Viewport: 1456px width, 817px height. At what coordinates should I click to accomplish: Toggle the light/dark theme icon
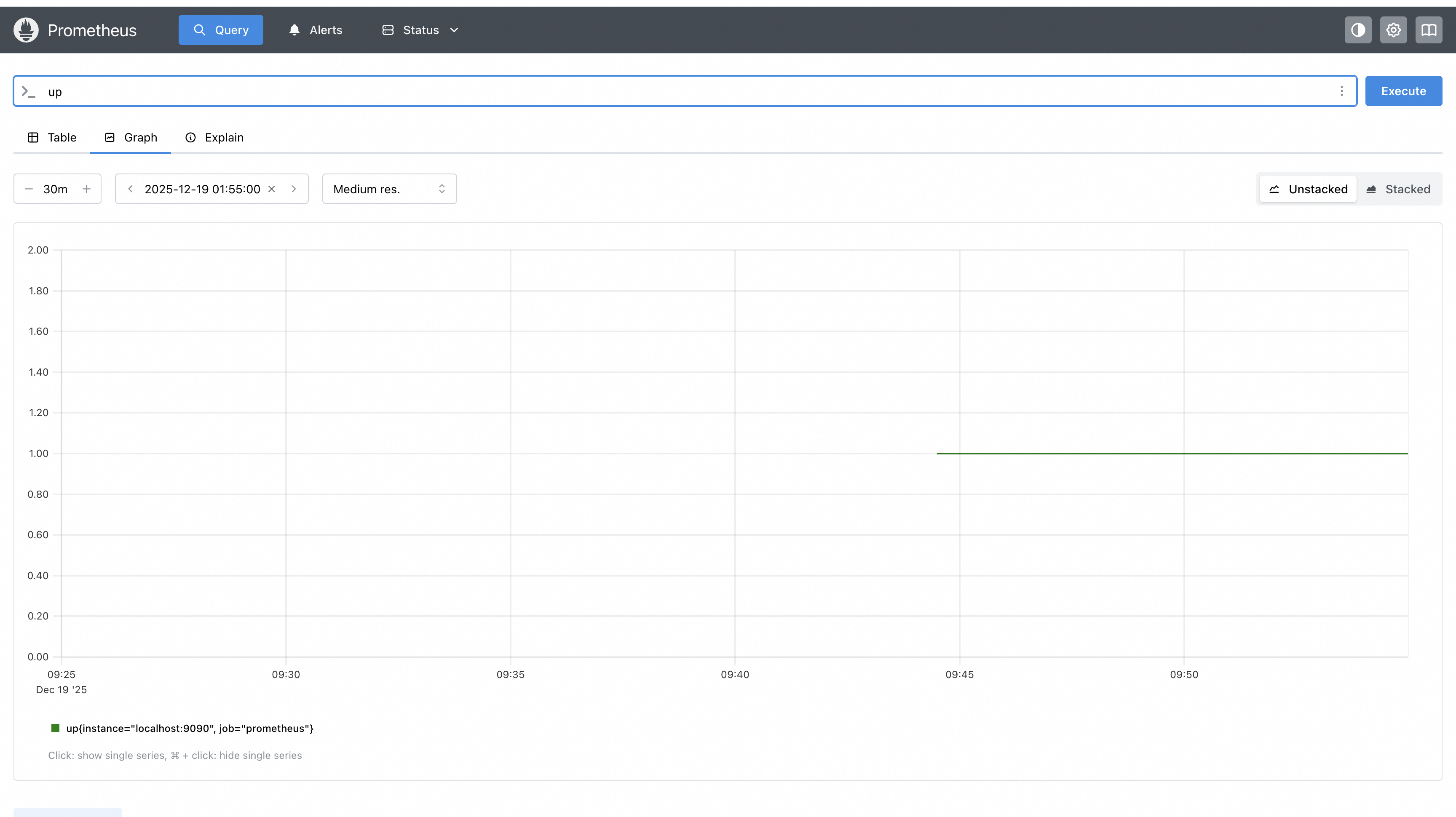coord(1358,30)
